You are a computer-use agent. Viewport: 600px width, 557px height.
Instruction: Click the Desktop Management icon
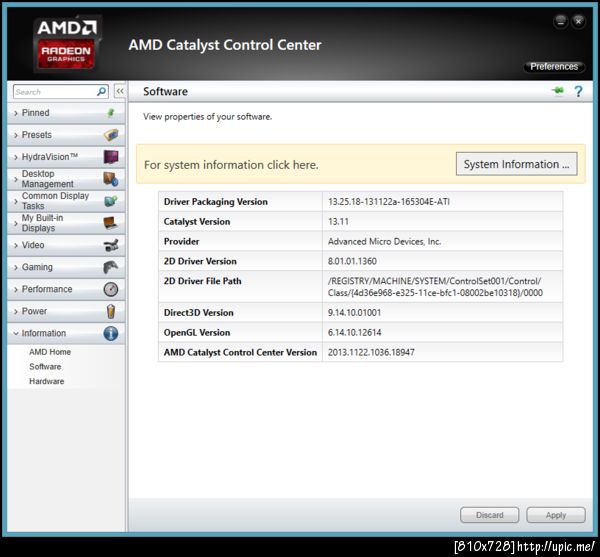[111, 179]
